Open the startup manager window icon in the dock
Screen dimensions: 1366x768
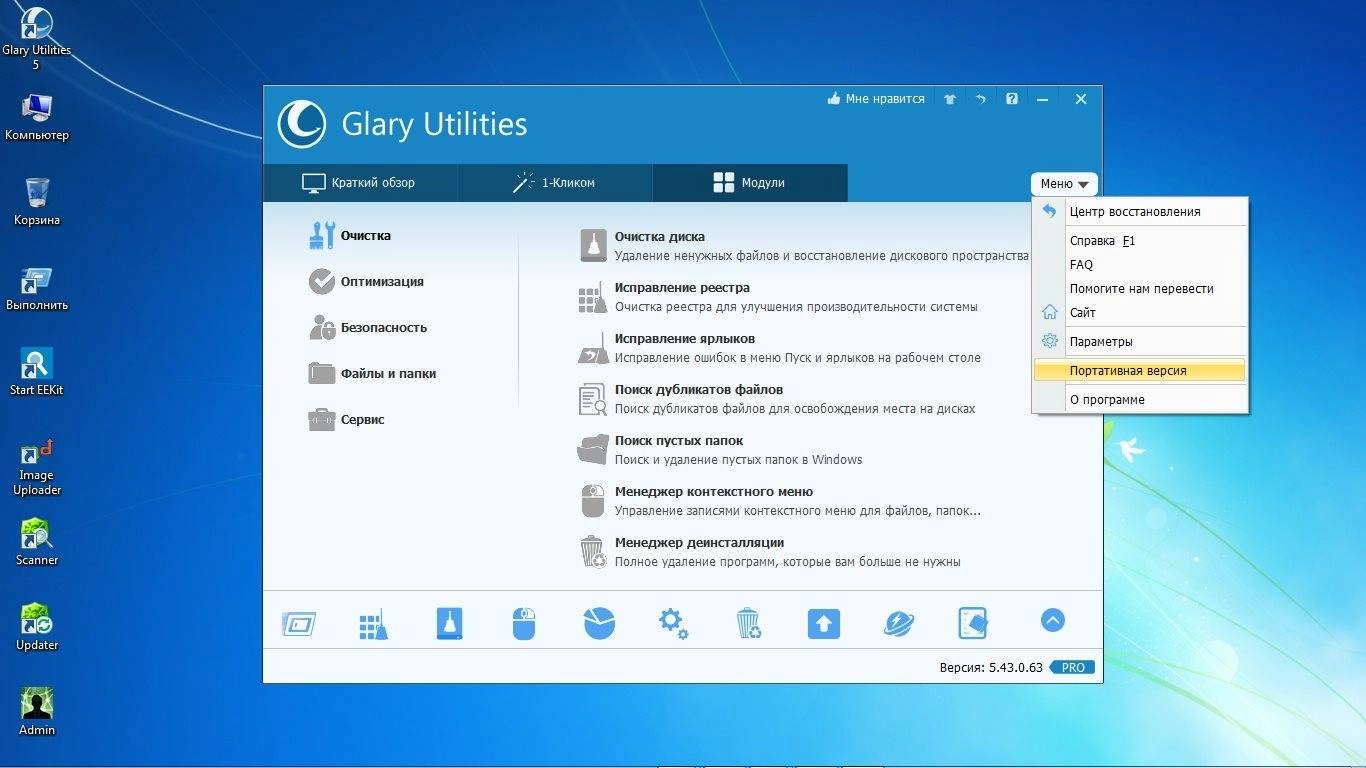[x=299, y=624]
